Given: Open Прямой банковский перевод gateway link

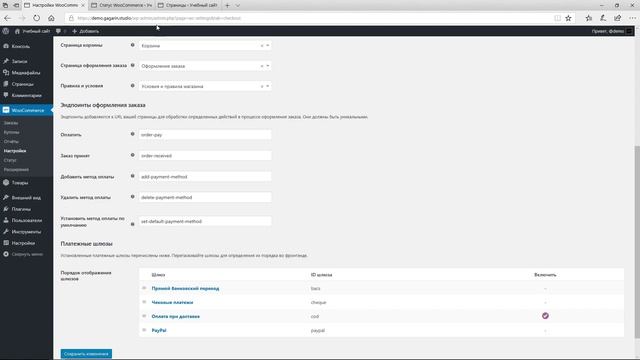Looking at the screenshot, I should click(185, 289).
